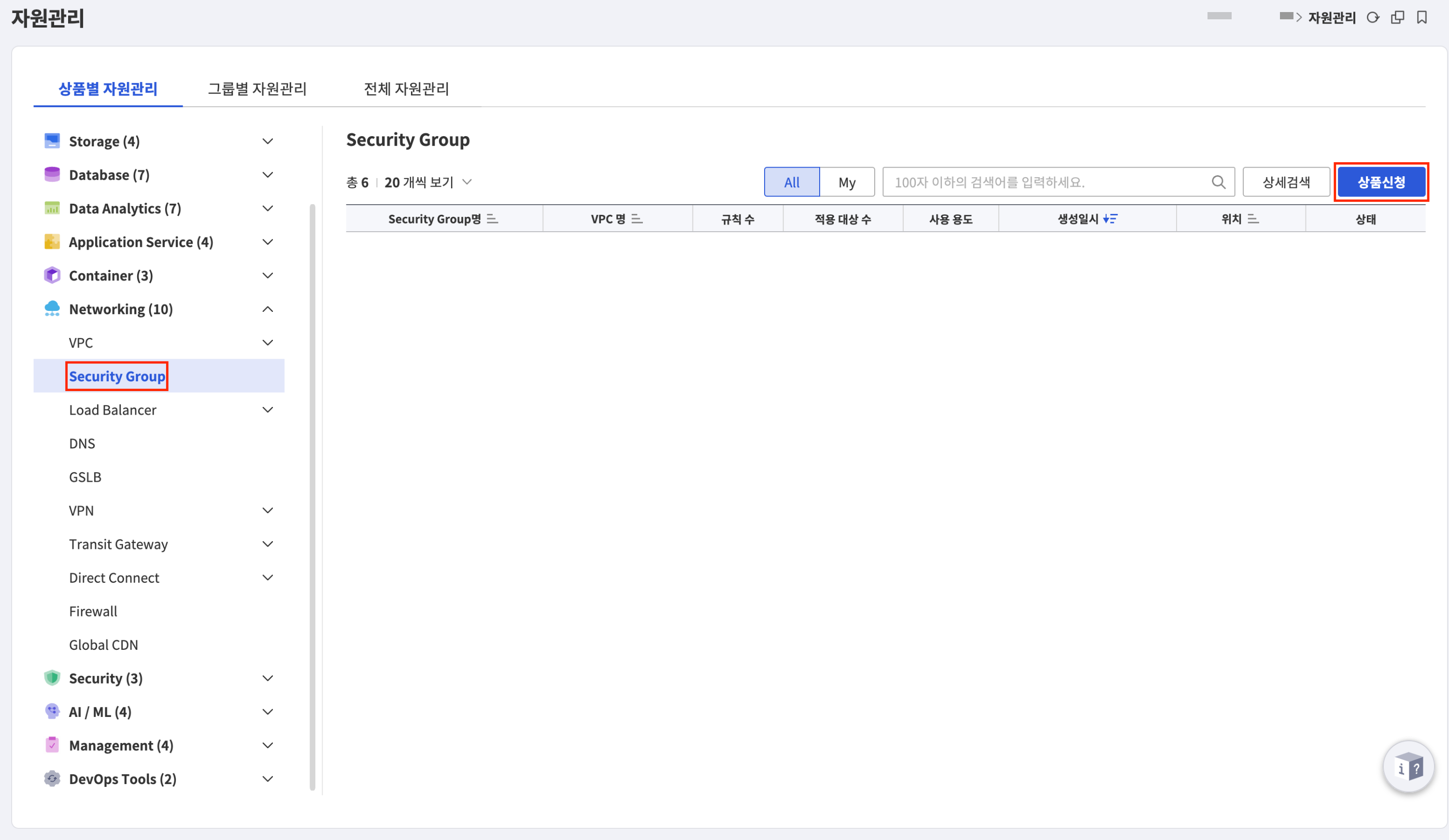Click the DevOps Tools category icon
Image resolution: width=1449 pixels, height=840 pixels.
point(52,779)
